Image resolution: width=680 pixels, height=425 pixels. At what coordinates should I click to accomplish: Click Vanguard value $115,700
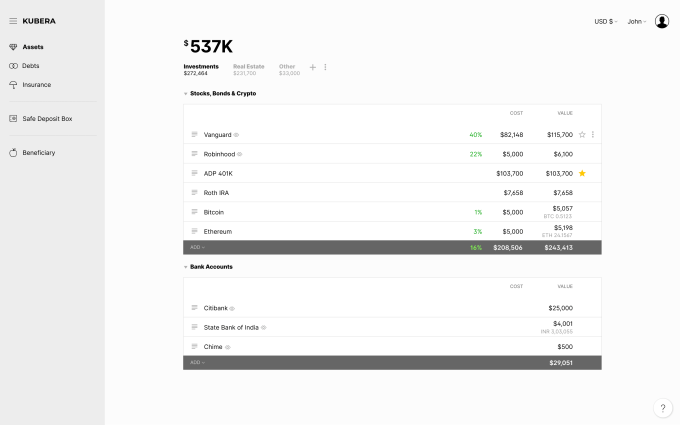tap(560, 134)
